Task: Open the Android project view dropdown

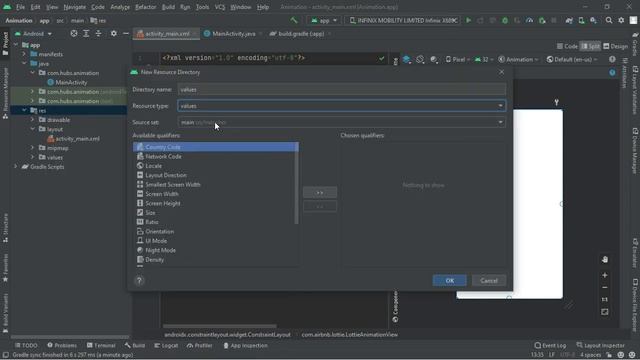Action: (33, 33)
